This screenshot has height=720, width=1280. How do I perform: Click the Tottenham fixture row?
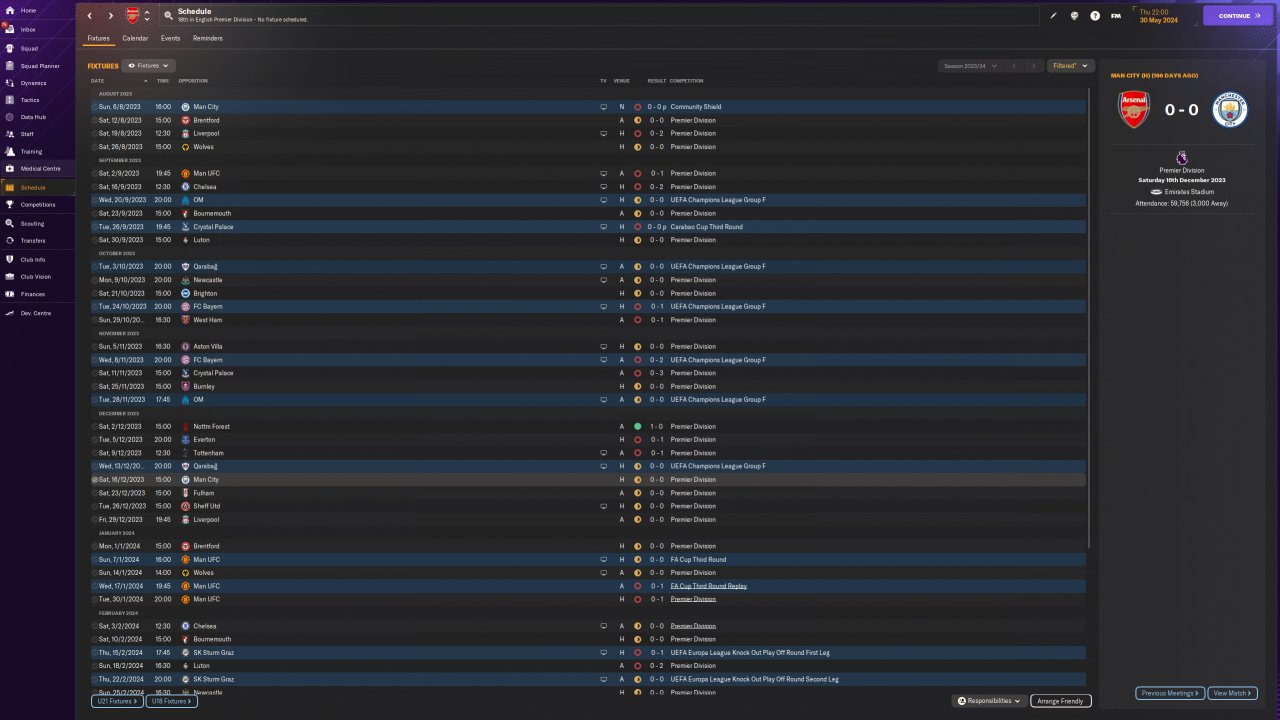(588, 453)
